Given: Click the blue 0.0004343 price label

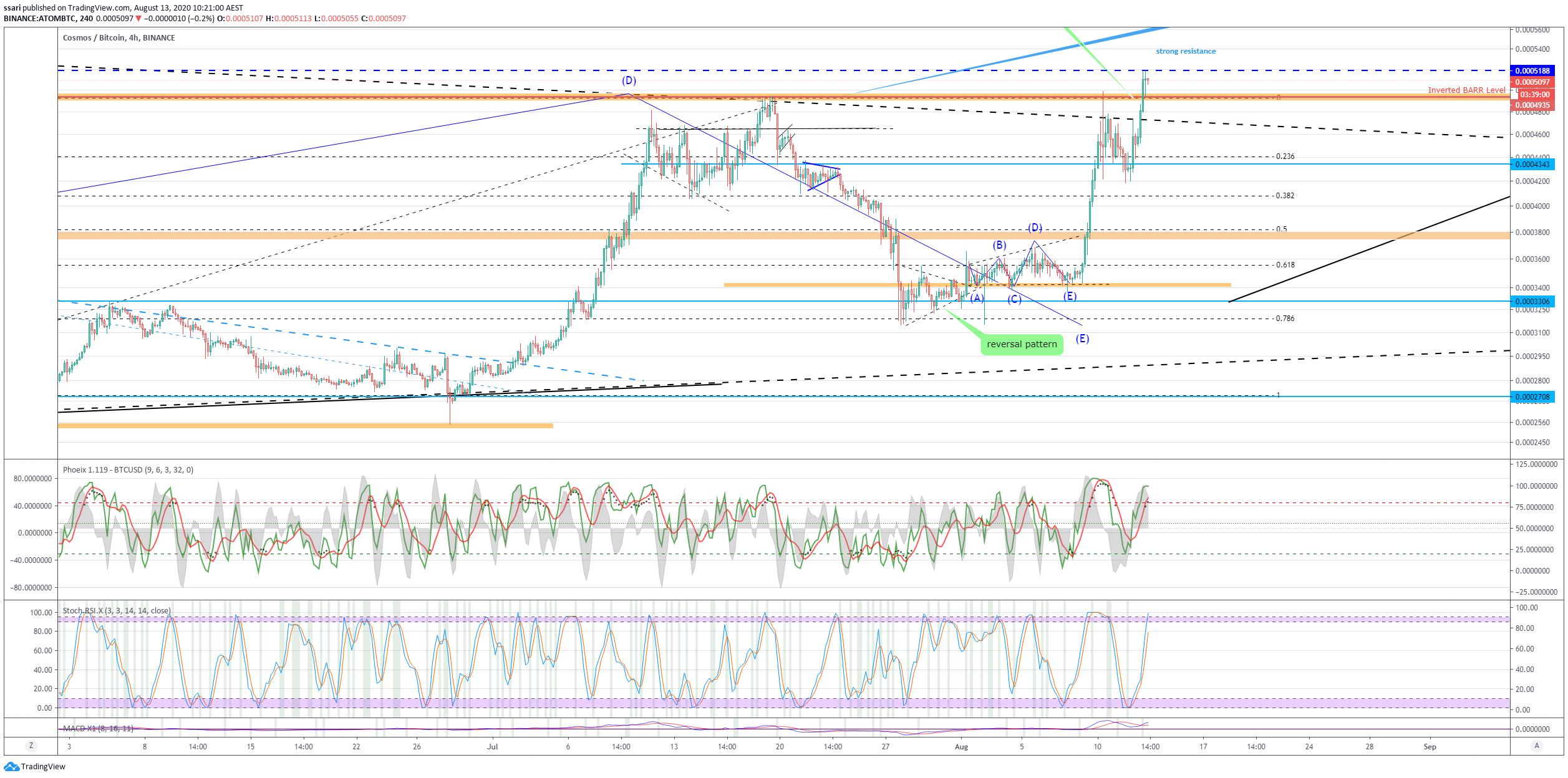Looking at the screenshot, I should coord(1532,165).
